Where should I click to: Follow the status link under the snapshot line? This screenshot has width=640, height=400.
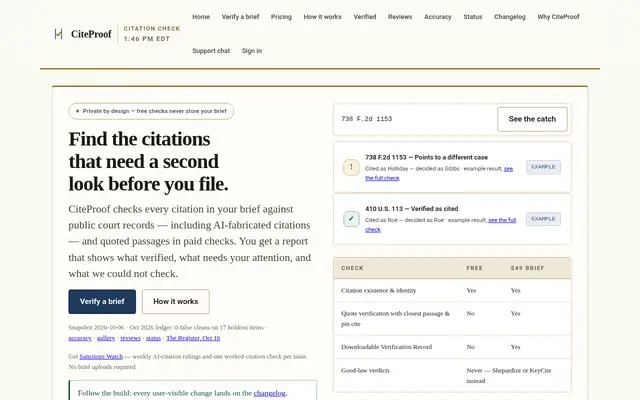coord(153,338)
